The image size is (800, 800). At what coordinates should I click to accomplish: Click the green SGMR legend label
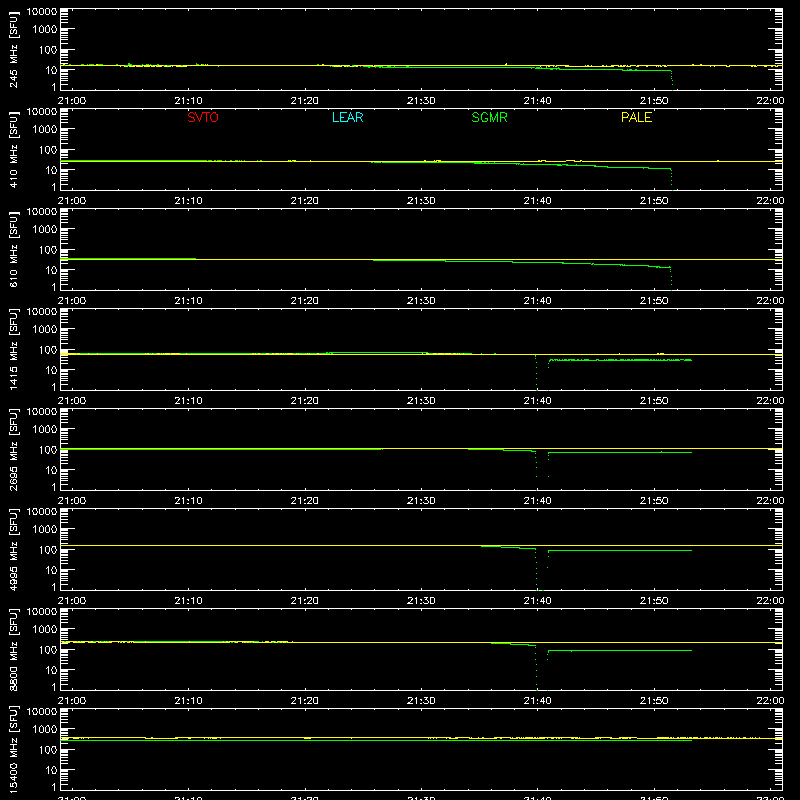tap(489, 117)
